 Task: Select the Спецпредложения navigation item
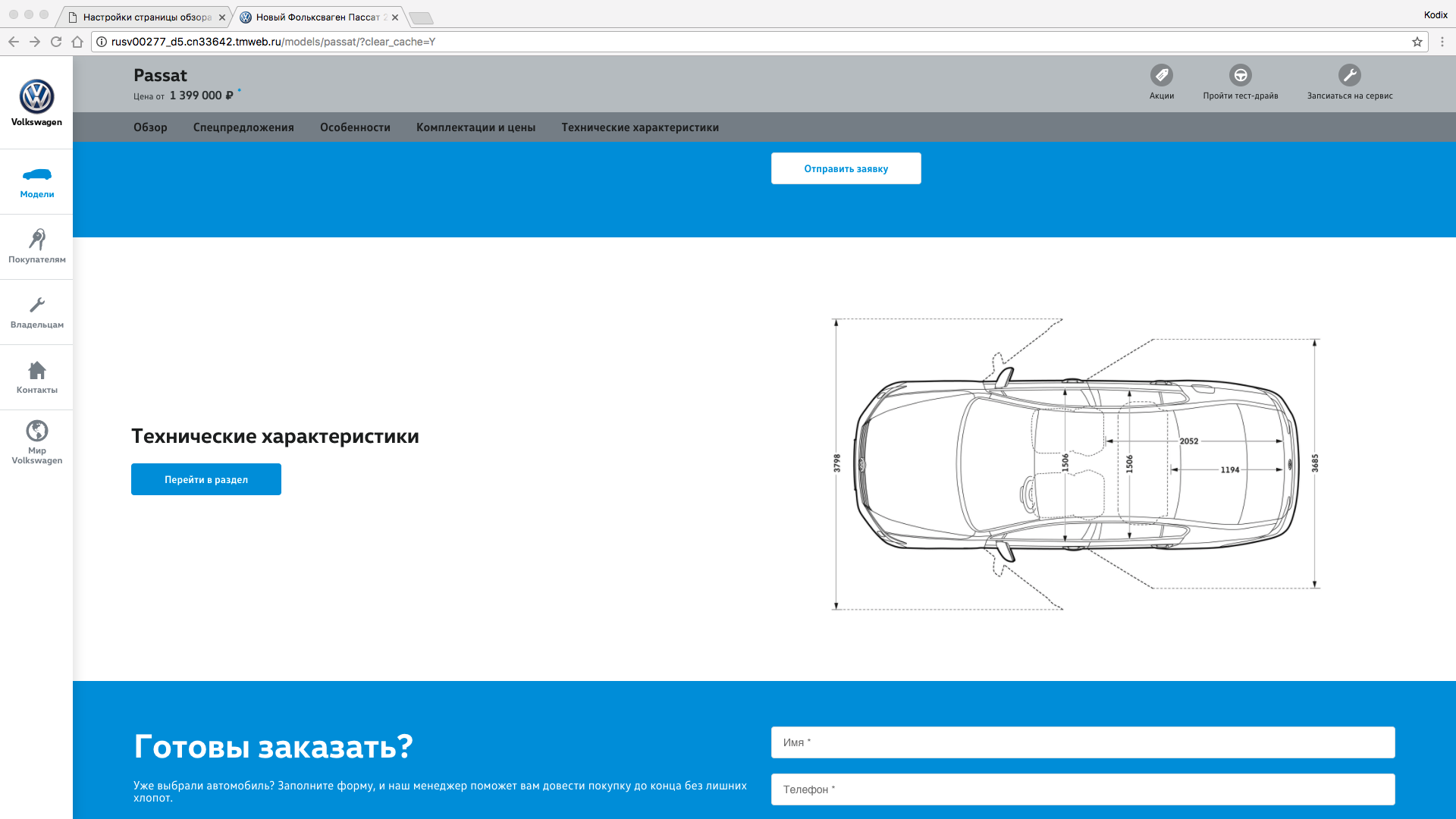click(x=243, y=127)
